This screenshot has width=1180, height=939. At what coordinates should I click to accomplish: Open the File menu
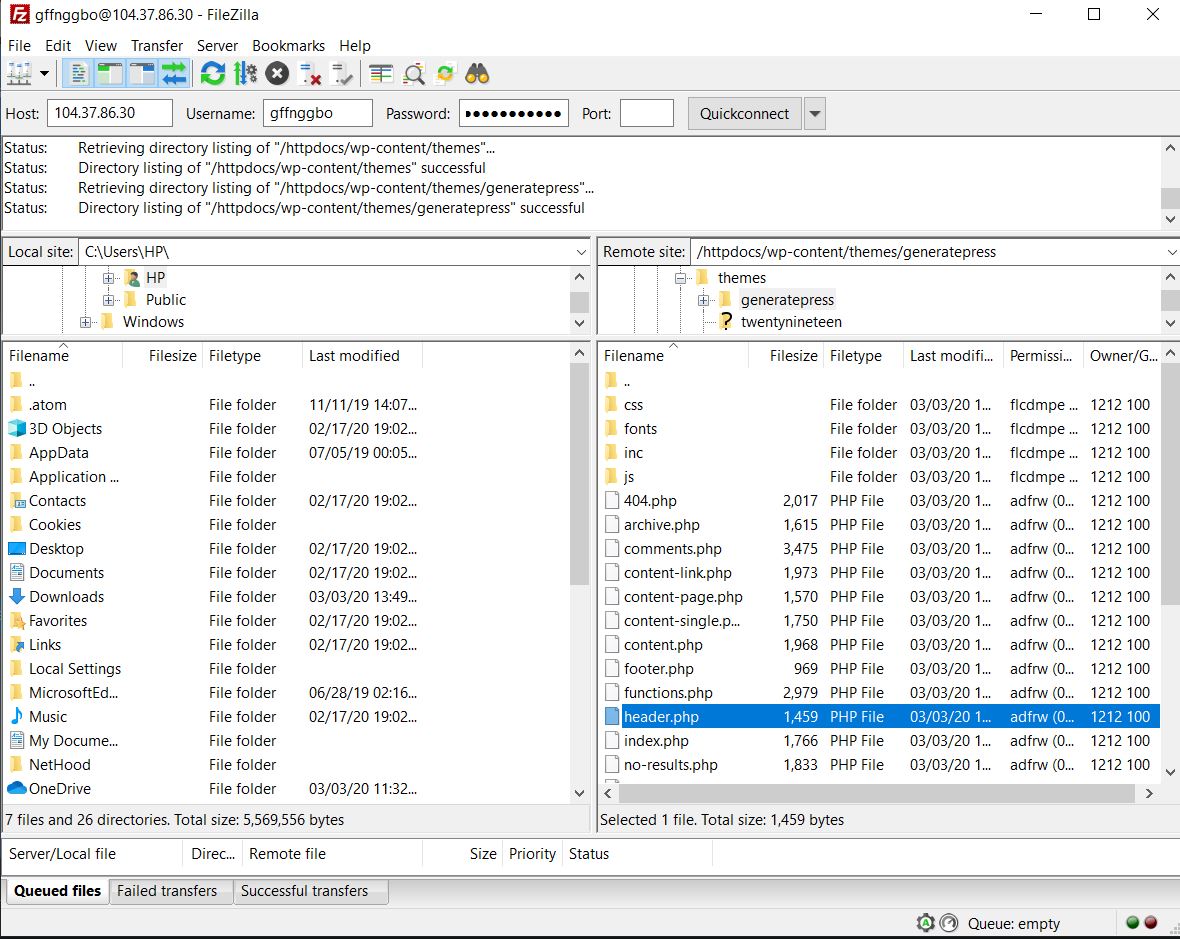pyautogui.click(x=19, y=46)
